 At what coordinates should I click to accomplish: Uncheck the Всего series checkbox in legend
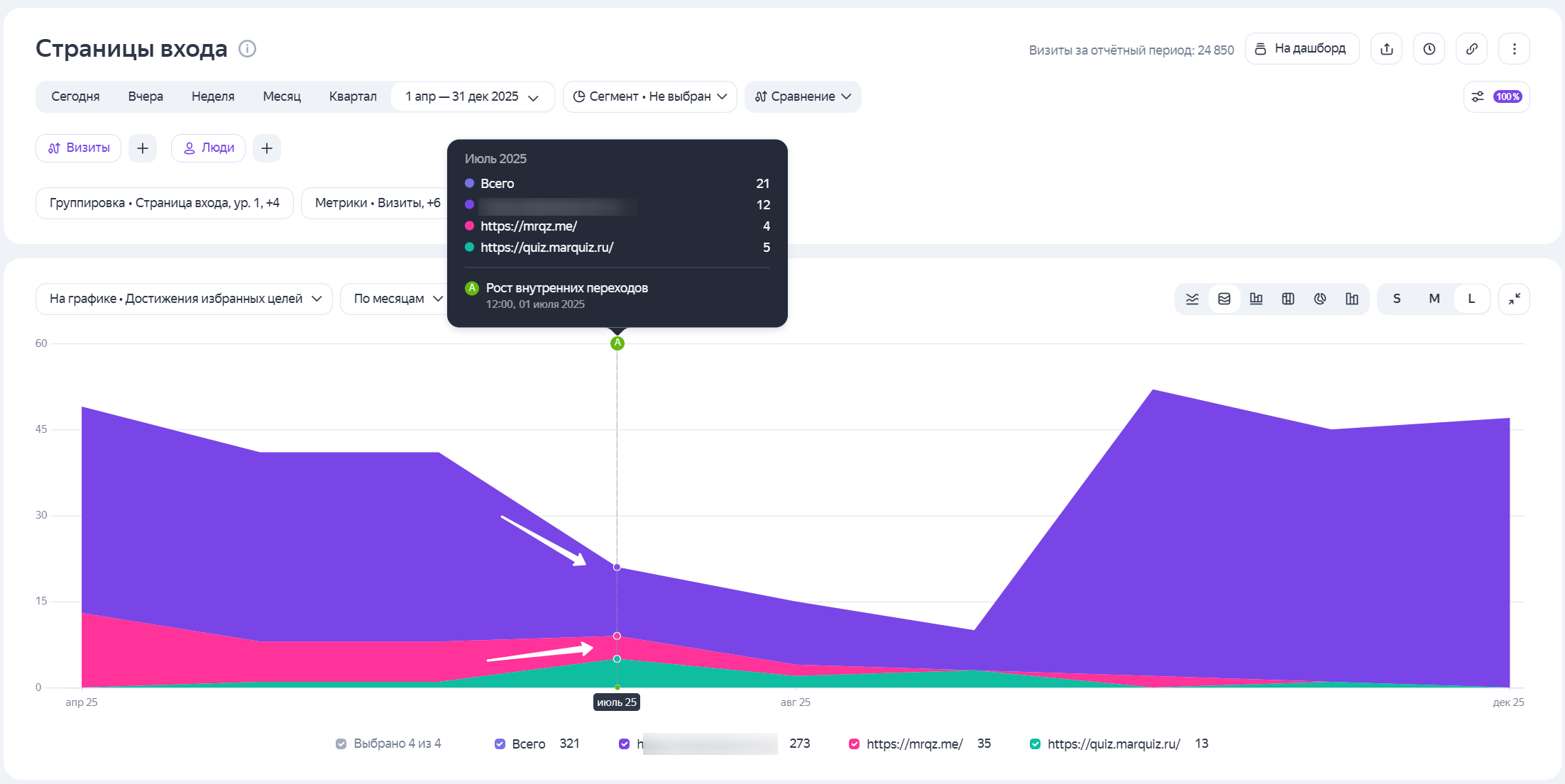pyautogui.click(x=500, y=744)
